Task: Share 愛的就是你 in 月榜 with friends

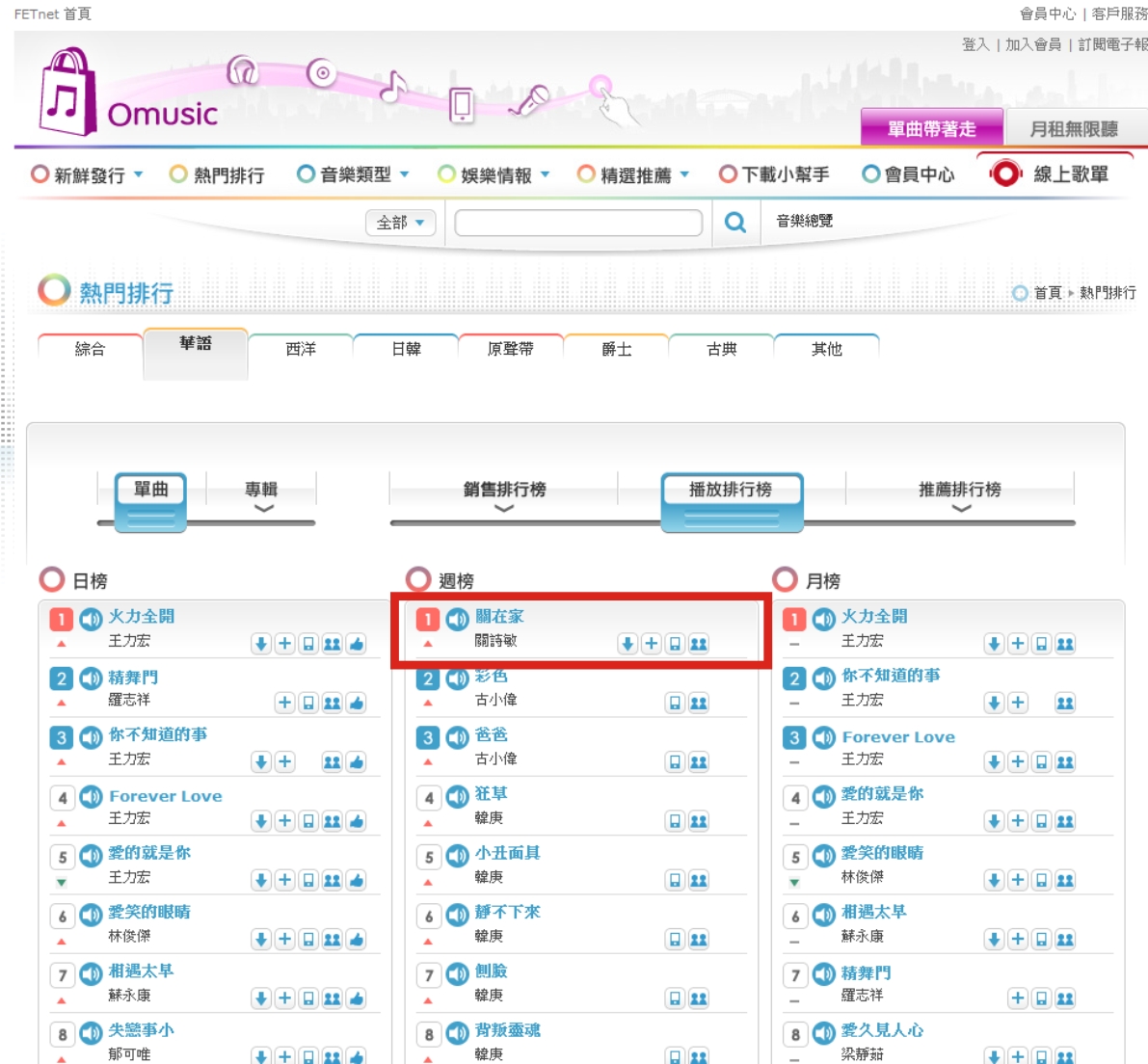Action: (x=1065, y=821)
